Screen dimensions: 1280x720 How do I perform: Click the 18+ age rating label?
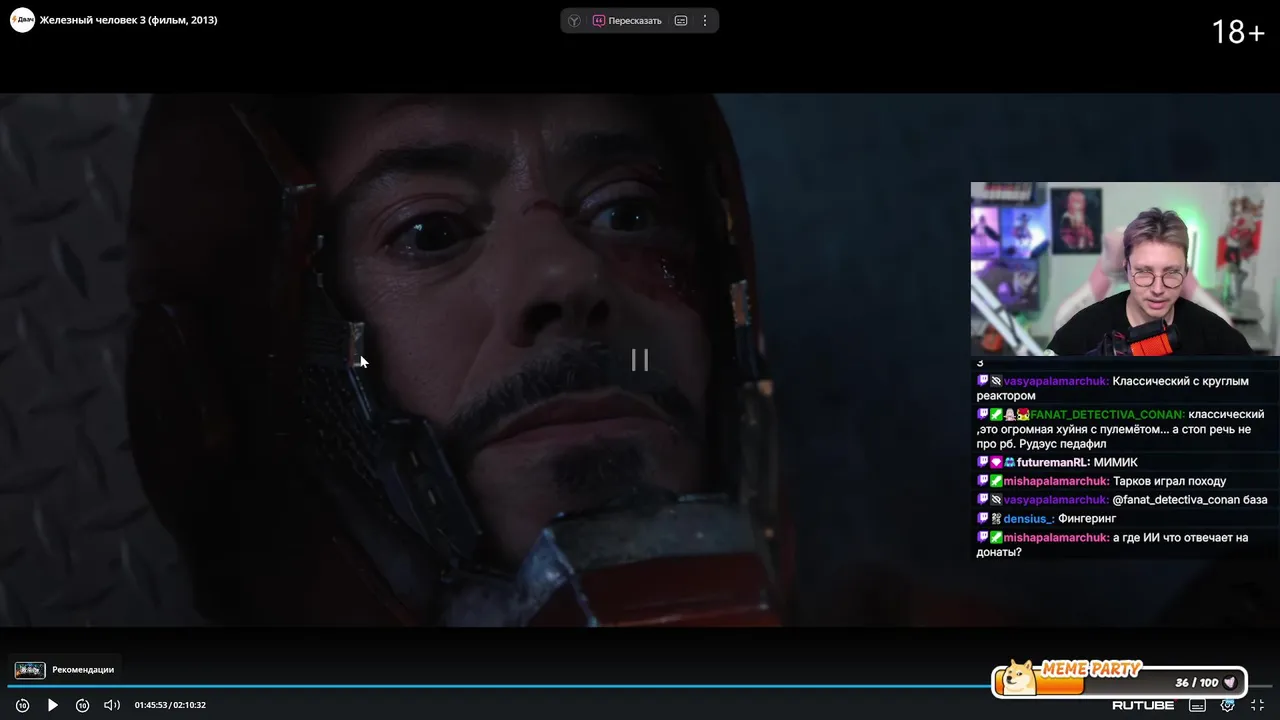pyautogui.click(x=1238, y=32)
